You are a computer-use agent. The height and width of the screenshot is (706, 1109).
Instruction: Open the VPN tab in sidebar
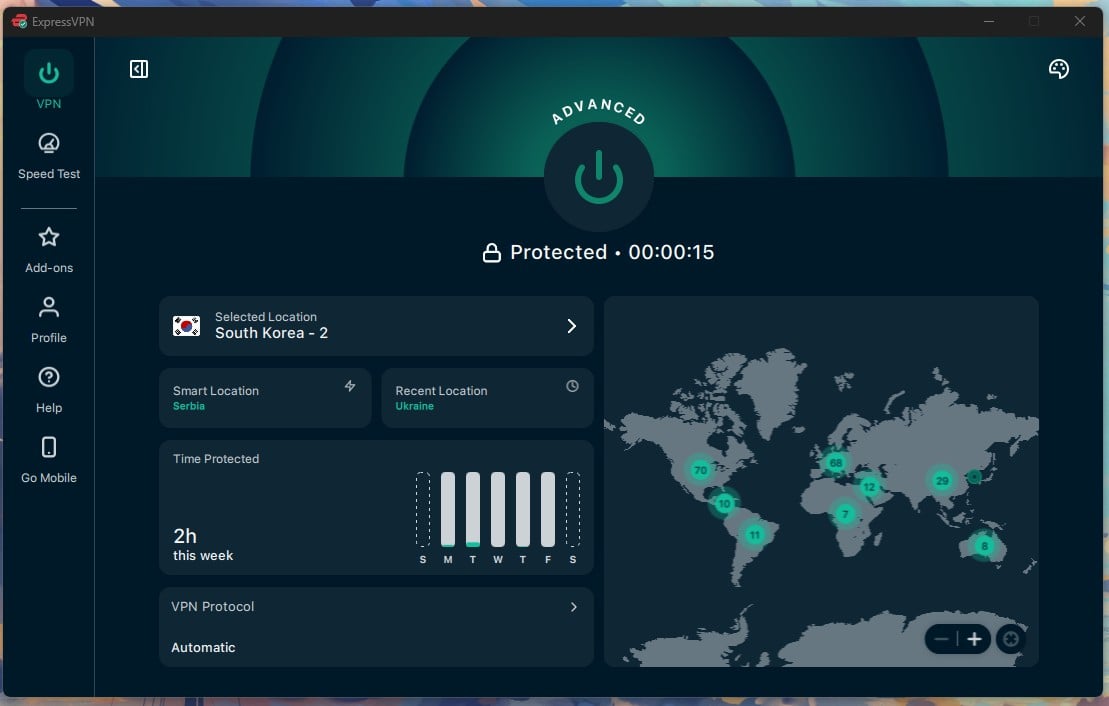coord(49,81)
